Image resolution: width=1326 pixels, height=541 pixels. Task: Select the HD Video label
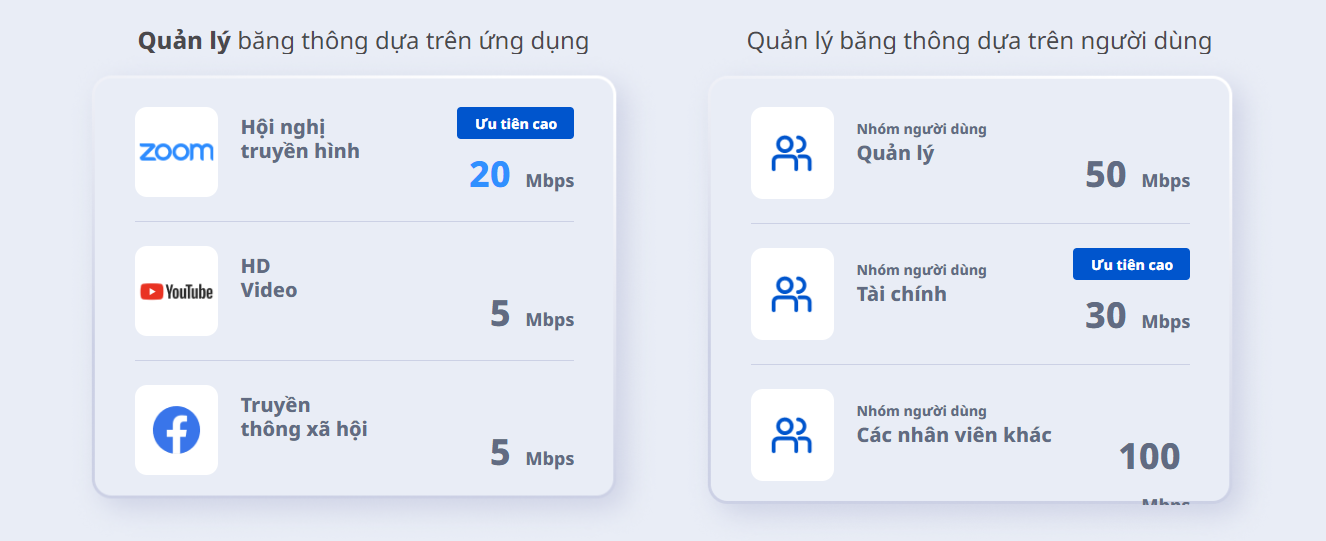[268, 278]
